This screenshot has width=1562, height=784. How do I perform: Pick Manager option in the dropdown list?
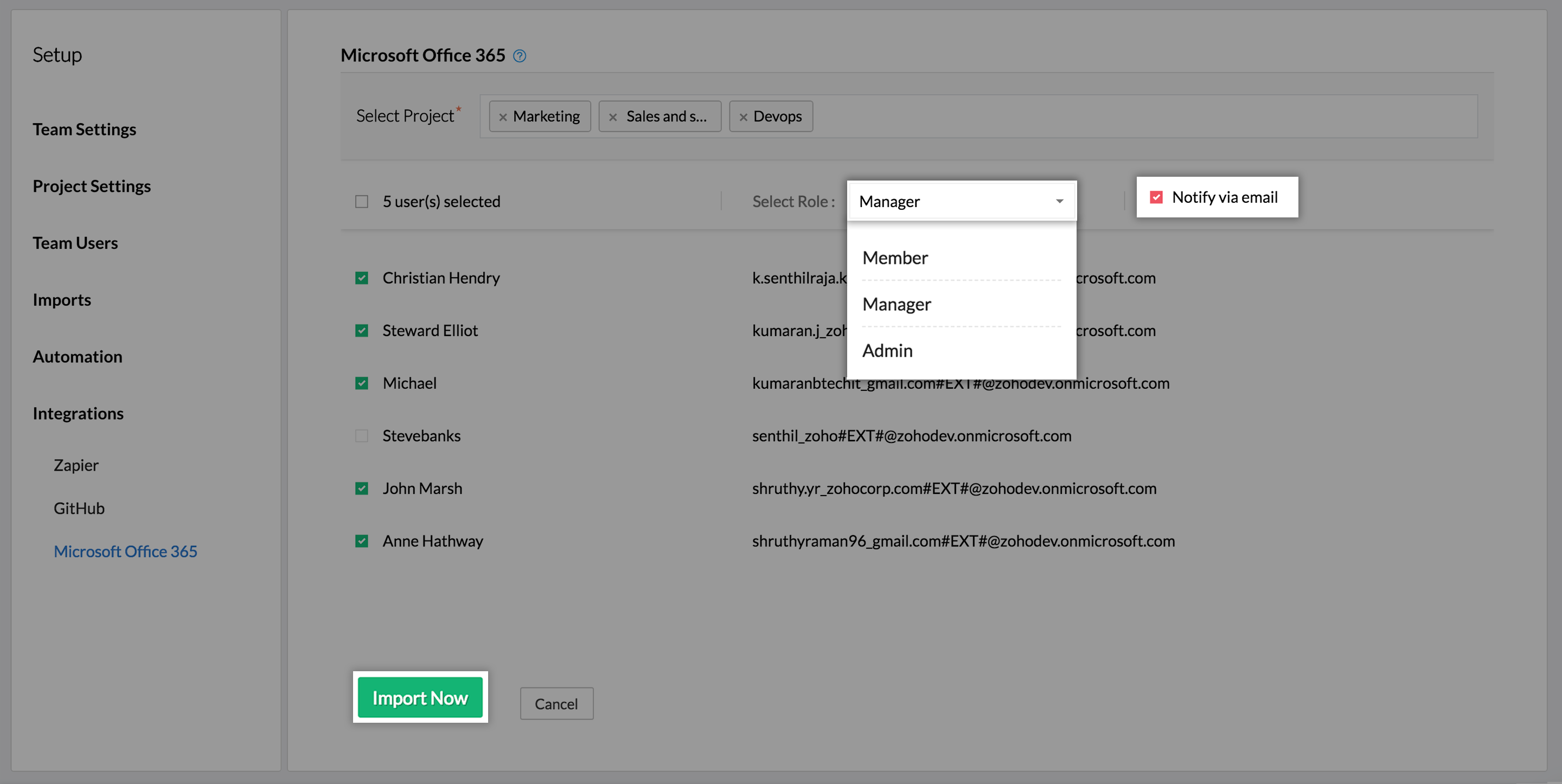pos(896,304)
